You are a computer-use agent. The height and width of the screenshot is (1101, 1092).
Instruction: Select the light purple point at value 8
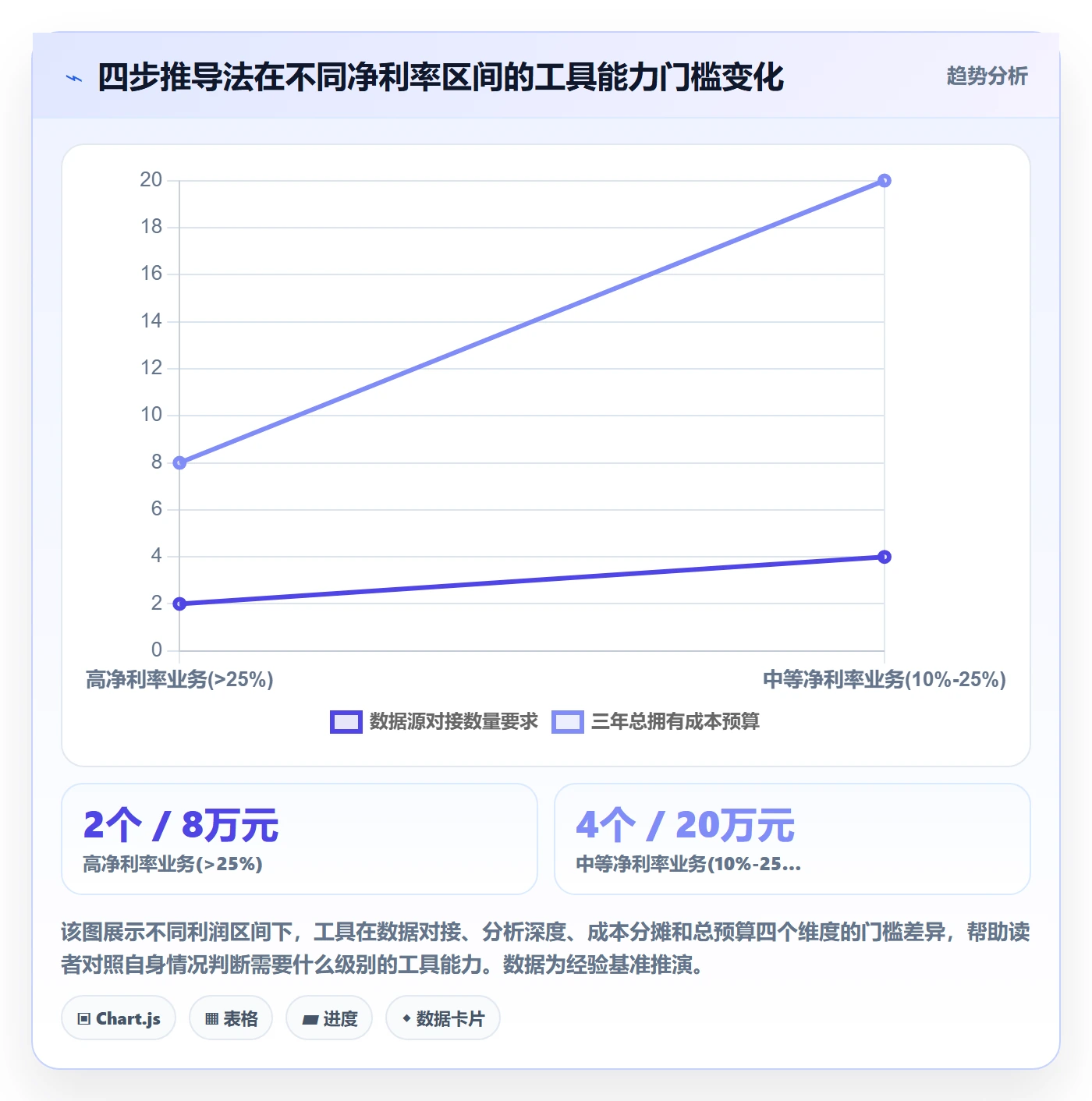(x=179, y=463)
